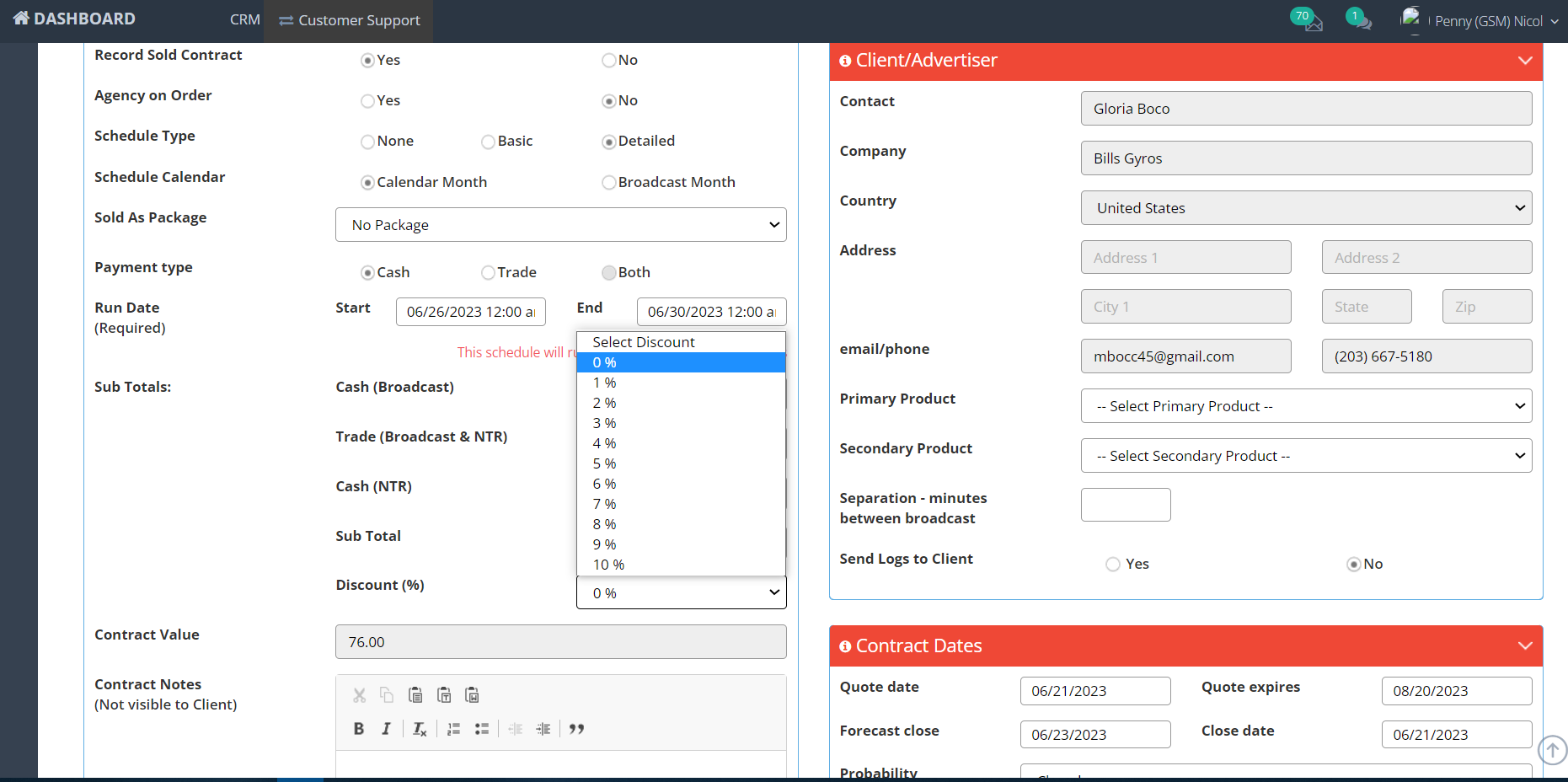The height and width of the screenshot is (782, 1568).
Task: Click the Dashboard home icon
Action: (x=21, y=18)
